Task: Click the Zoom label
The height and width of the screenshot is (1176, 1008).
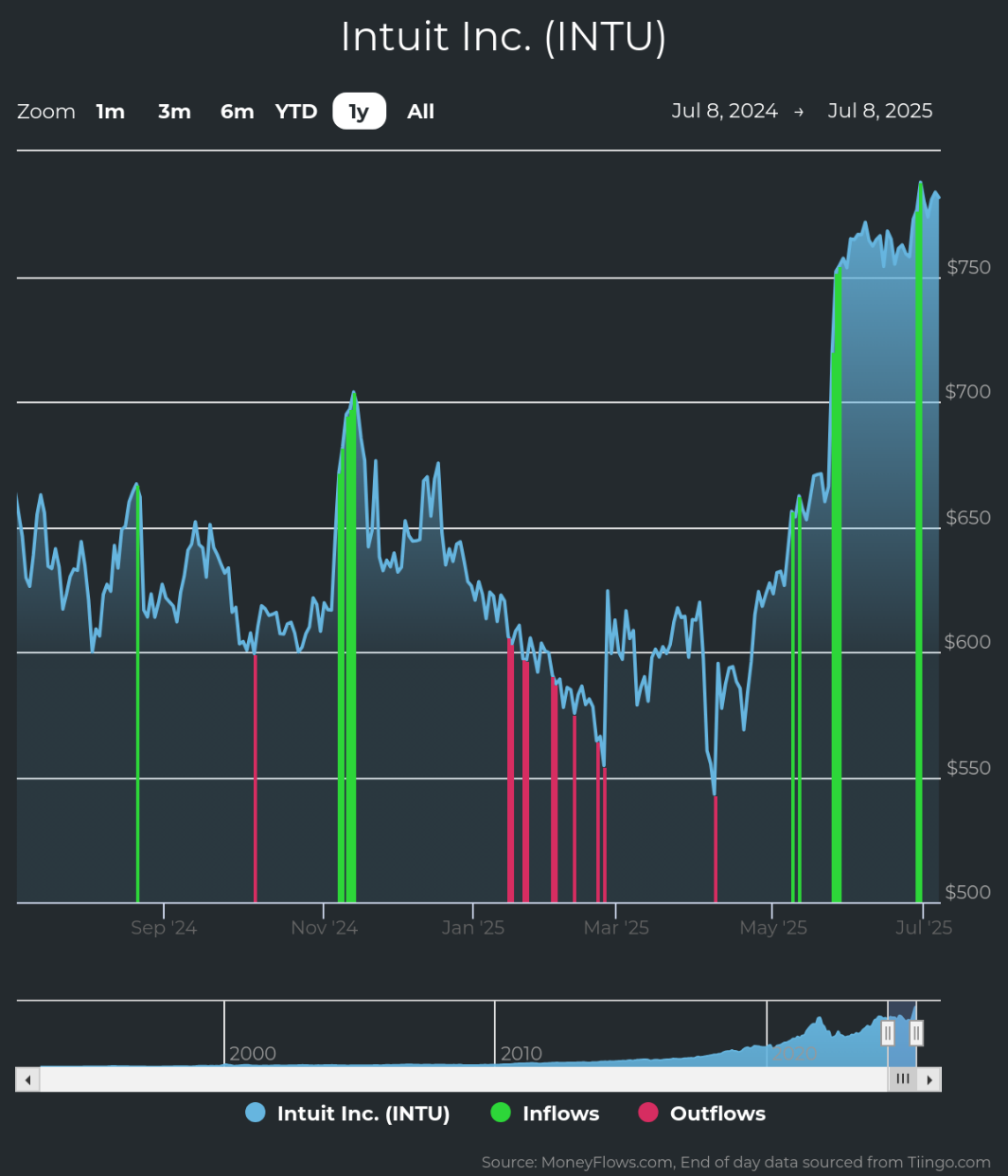Action: tap(46, 112)
